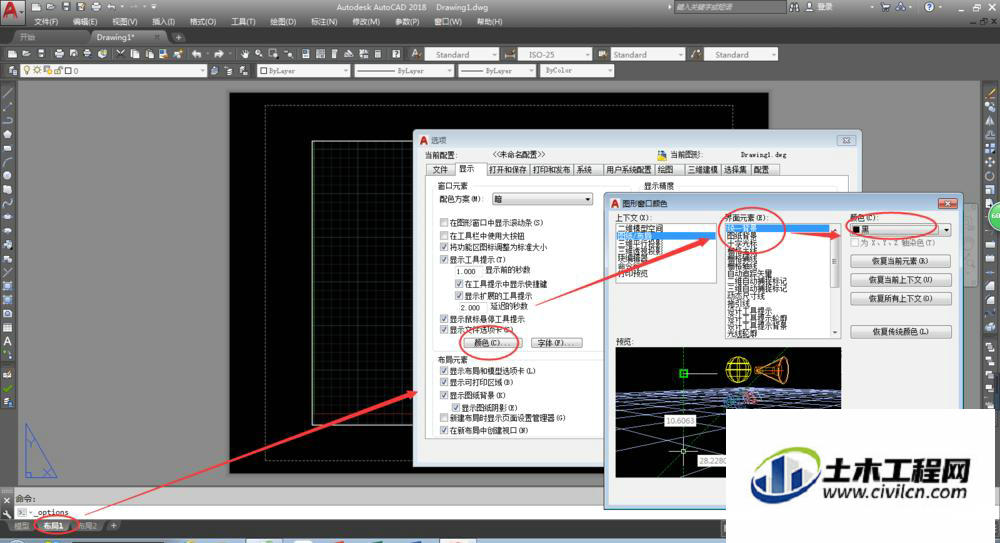Click the Help question mark in Standard toolbar

coord(396,54)
